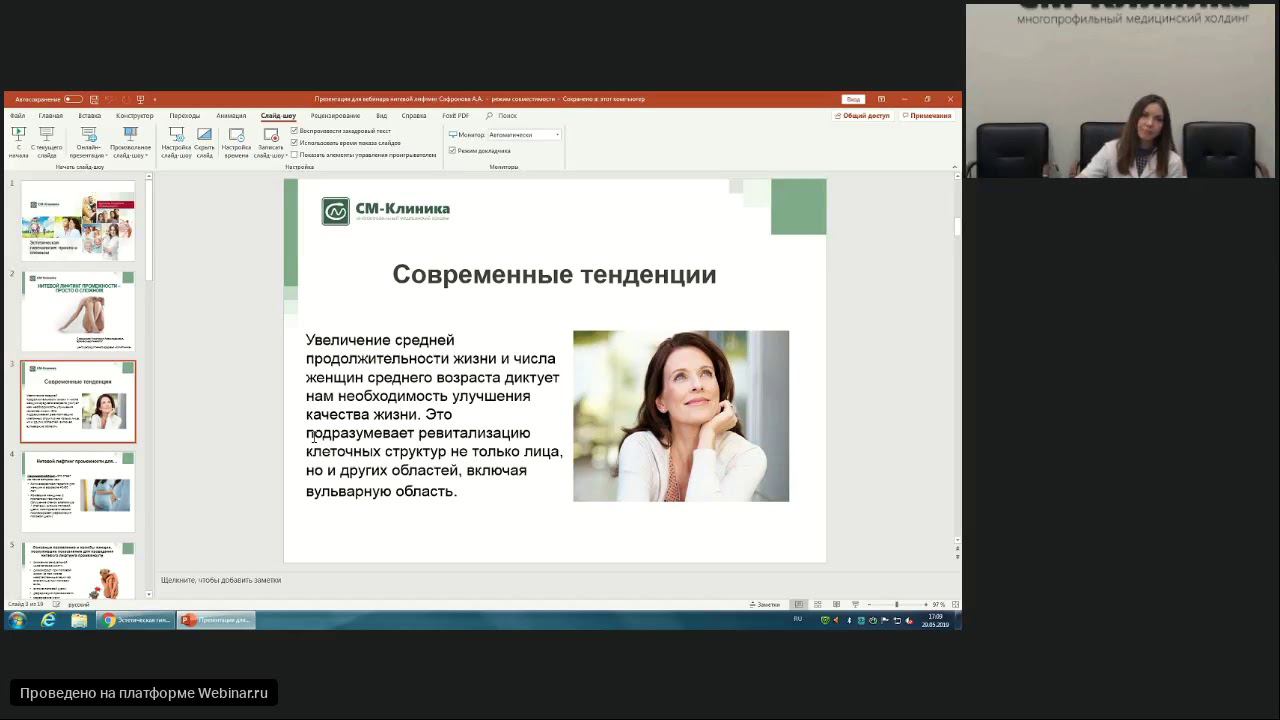Click Примечания comments button
The image size is (1280, 720).
[x=927, y=116]
